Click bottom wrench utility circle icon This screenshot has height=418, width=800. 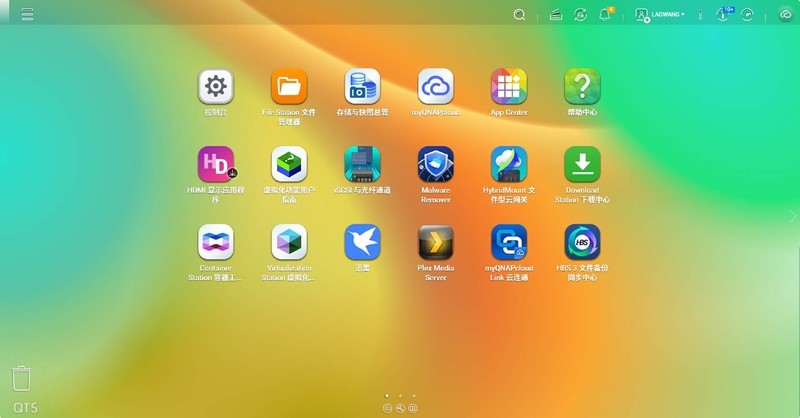coord(400,408)
